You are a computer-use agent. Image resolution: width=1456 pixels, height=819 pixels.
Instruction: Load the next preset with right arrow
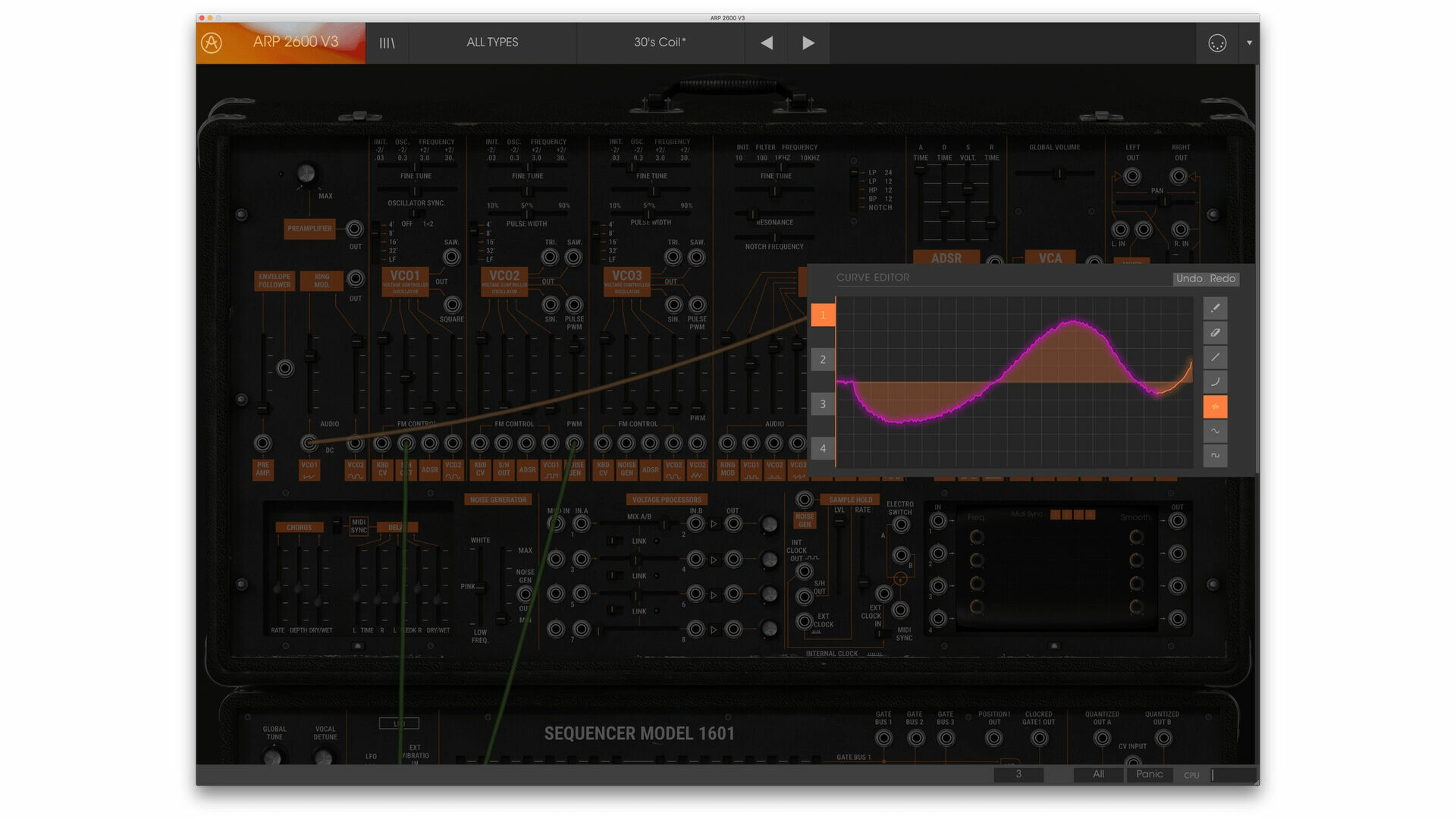[808, 43]
